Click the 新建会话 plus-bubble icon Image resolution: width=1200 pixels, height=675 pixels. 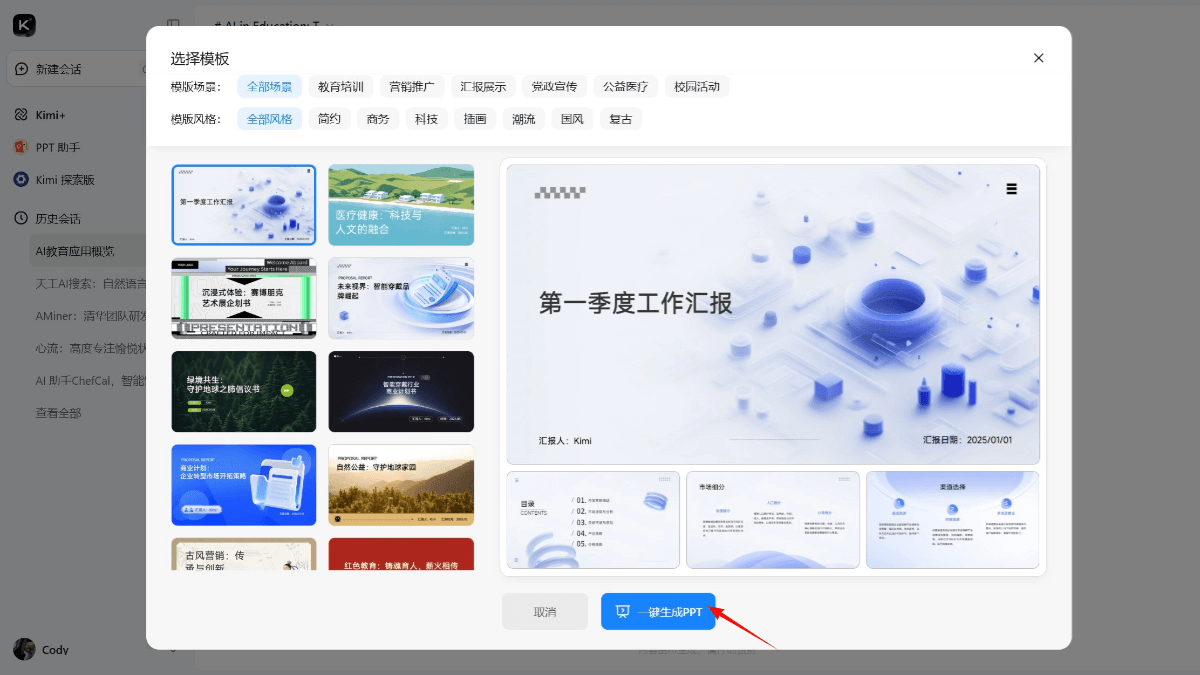point(22,69)
